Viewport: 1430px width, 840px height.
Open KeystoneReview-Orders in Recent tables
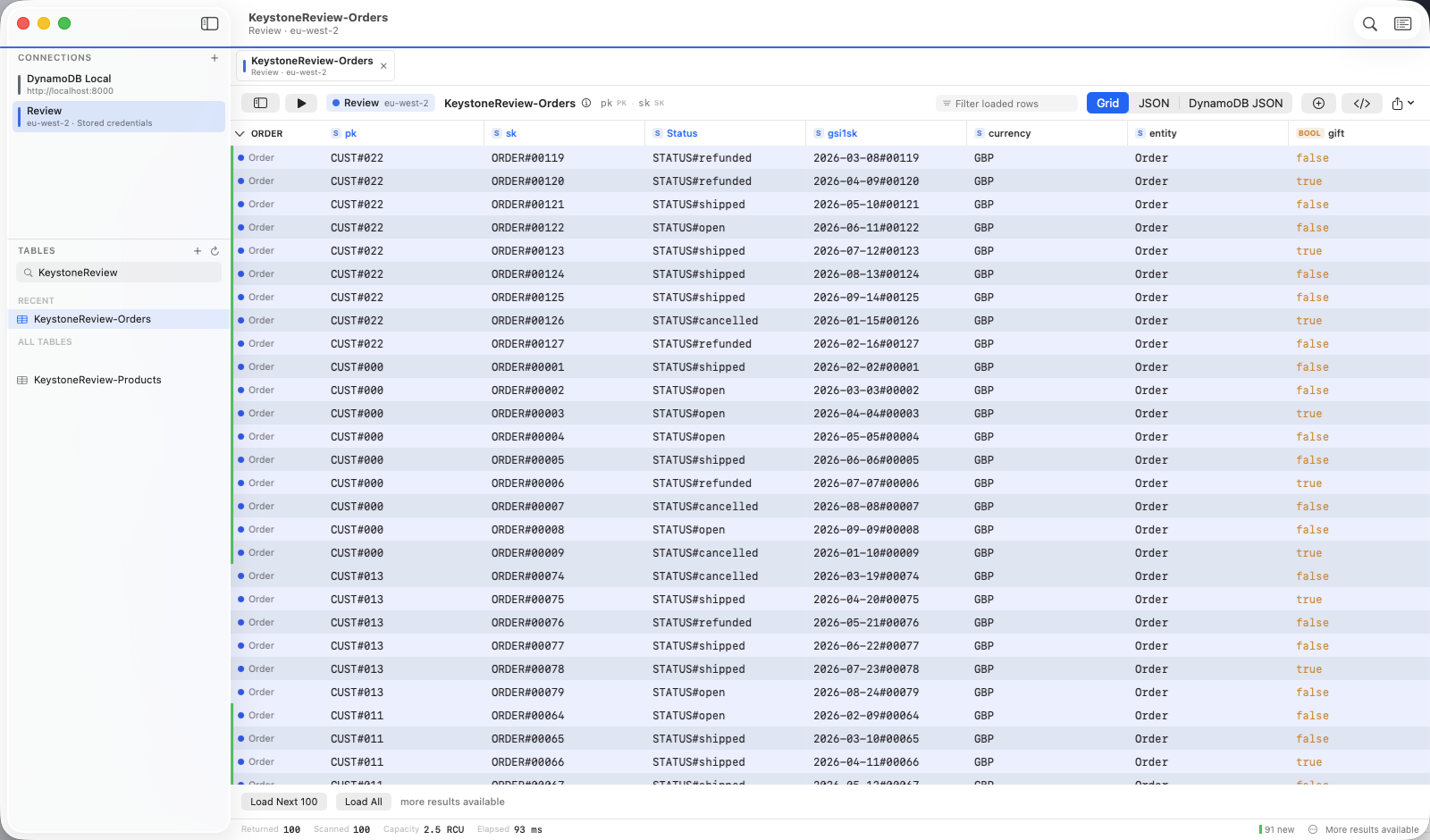(x=119, y=319)
